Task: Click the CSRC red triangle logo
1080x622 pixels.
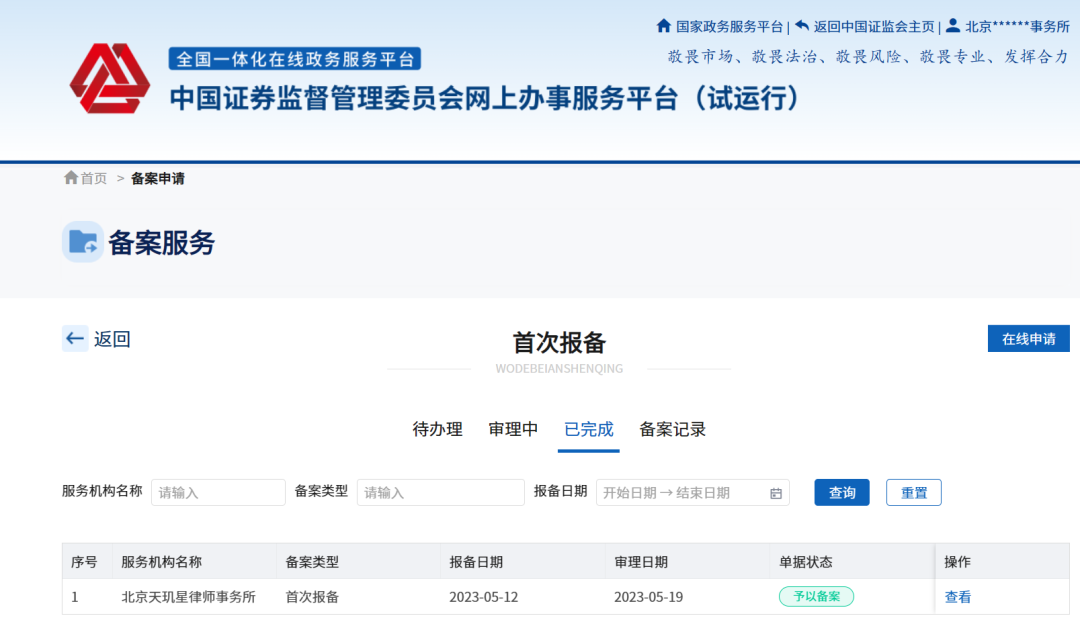Action: [110, 78]
